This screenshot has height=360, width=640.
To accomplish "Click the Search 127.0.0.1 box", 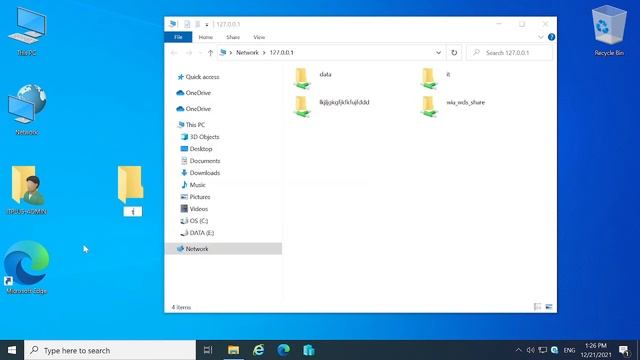I will 509,53.
